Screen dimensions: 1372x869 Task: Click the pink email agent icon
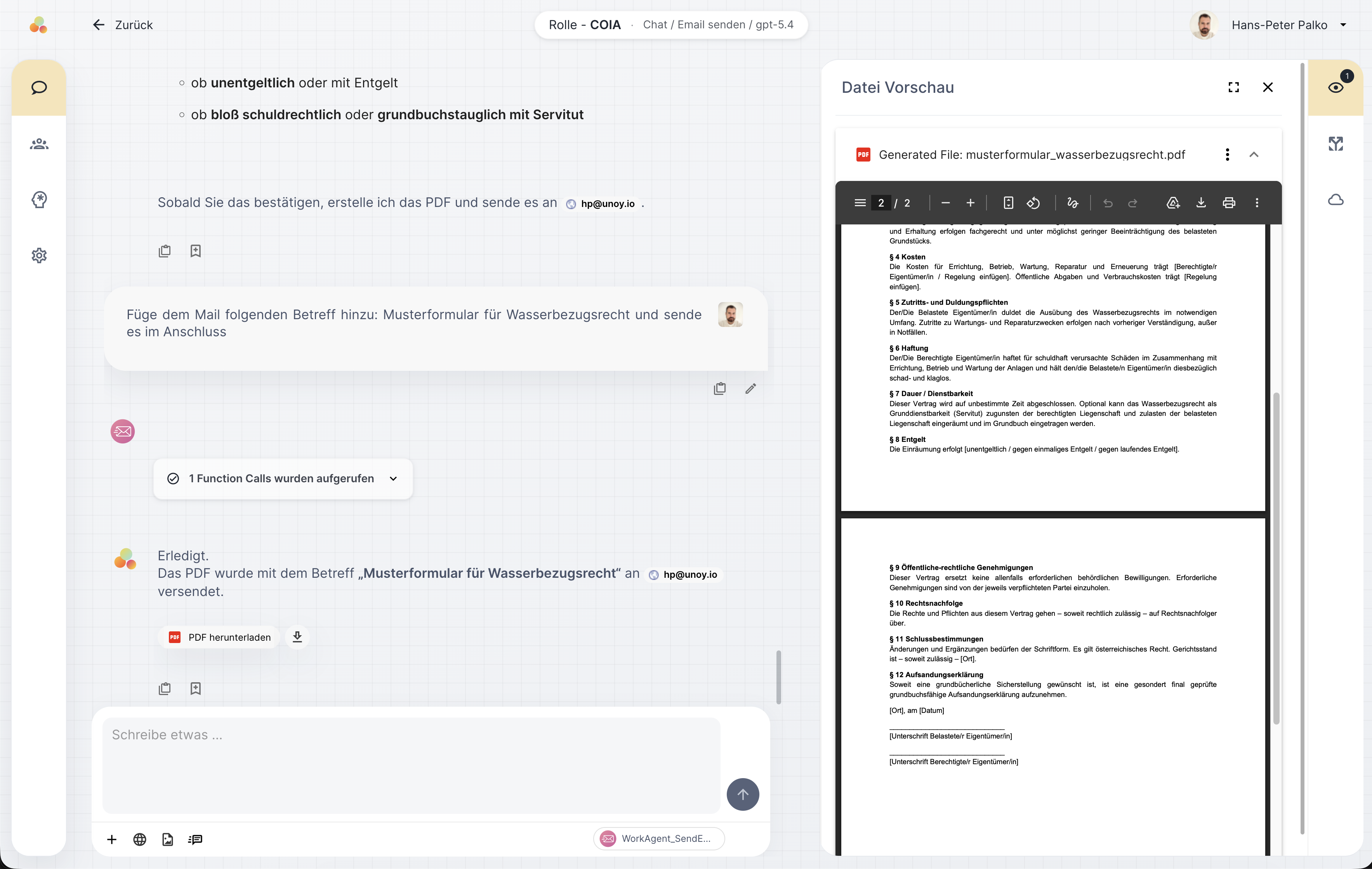[x=123, y=431]
